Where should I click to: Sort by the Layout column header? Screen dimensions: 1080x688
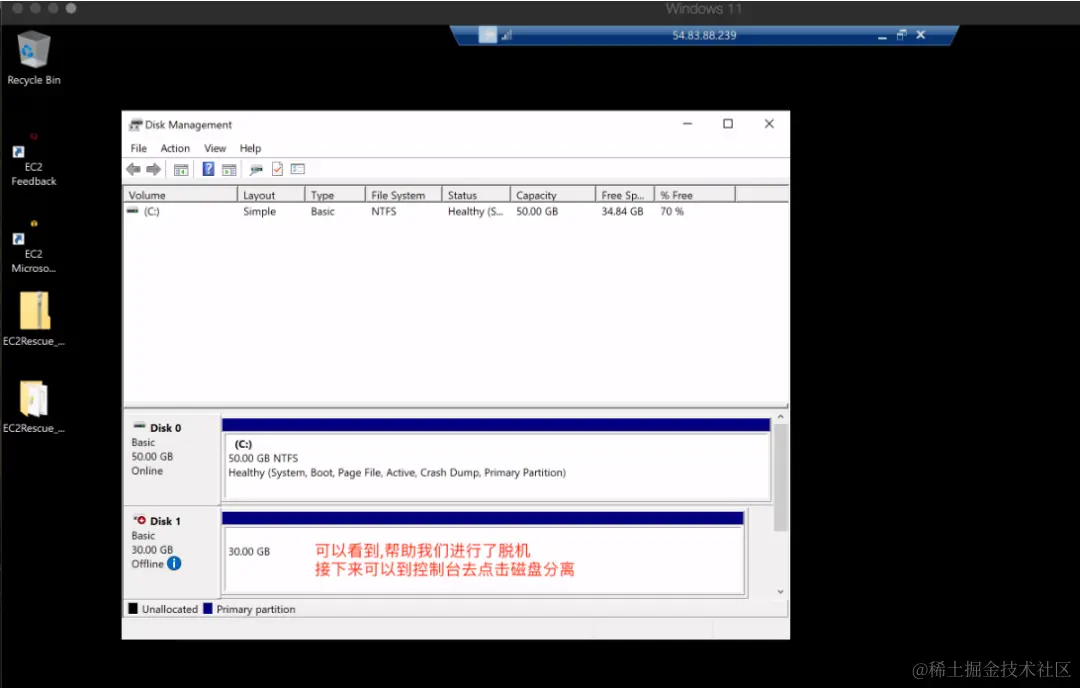pos(271,195)
